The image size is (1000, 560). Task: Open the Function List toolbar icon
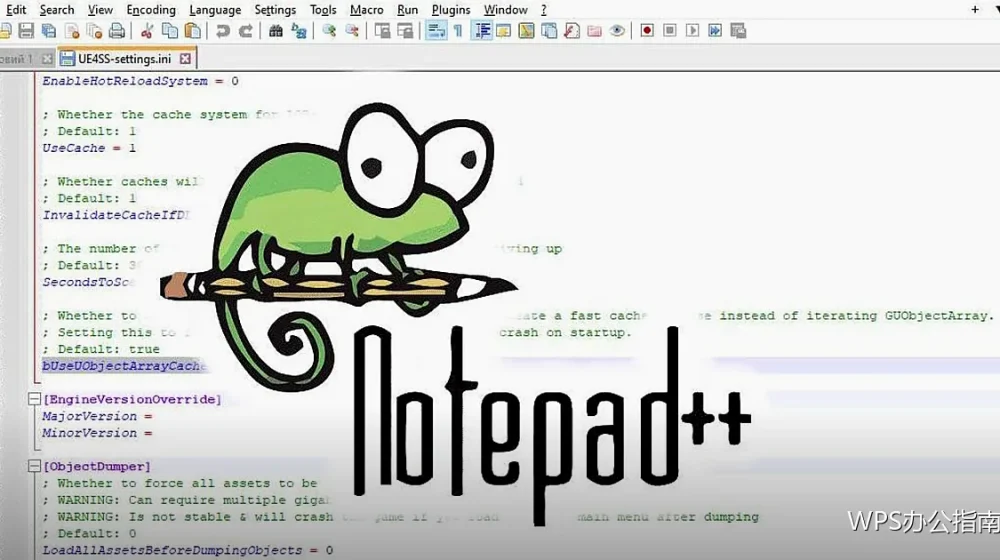(x=571, y=31)
